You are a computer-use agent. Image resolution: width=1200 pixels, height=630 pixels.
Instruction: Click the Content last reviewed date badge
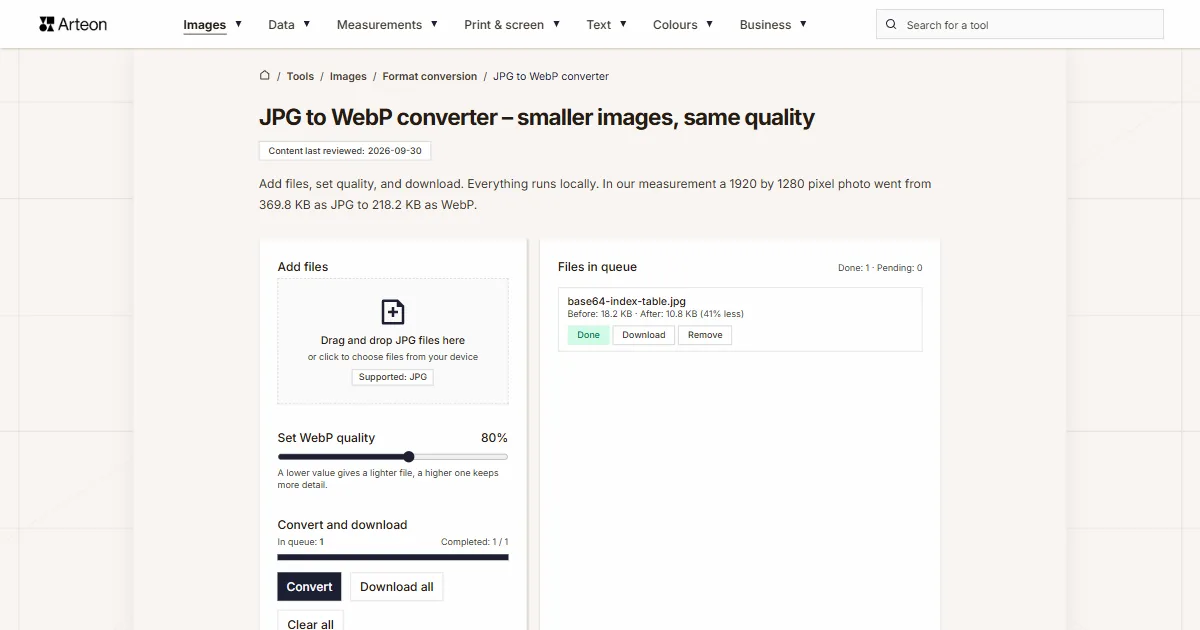pyautogui.click(x=345, y=151)
